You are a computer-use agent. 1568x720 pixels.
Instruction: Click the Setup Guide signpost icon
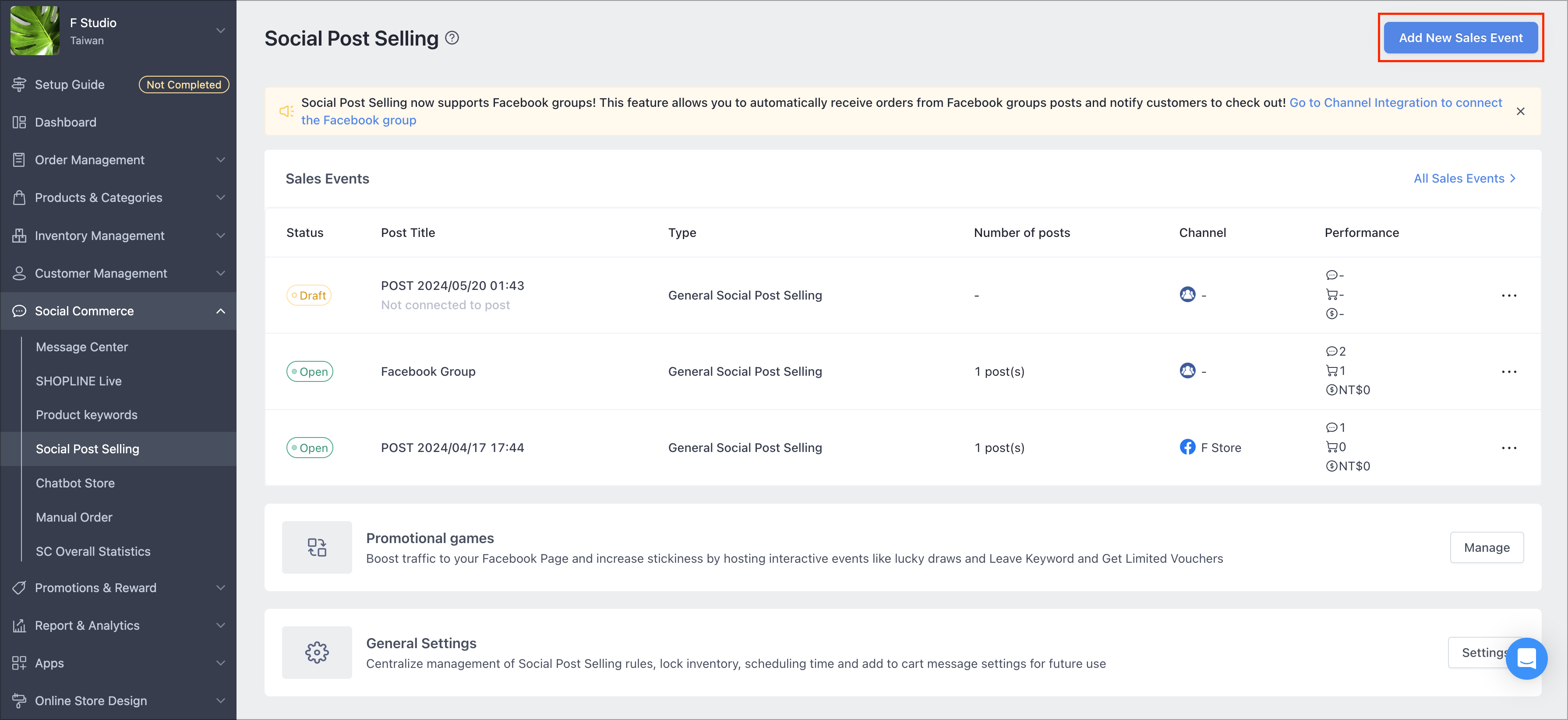(19, 85)
